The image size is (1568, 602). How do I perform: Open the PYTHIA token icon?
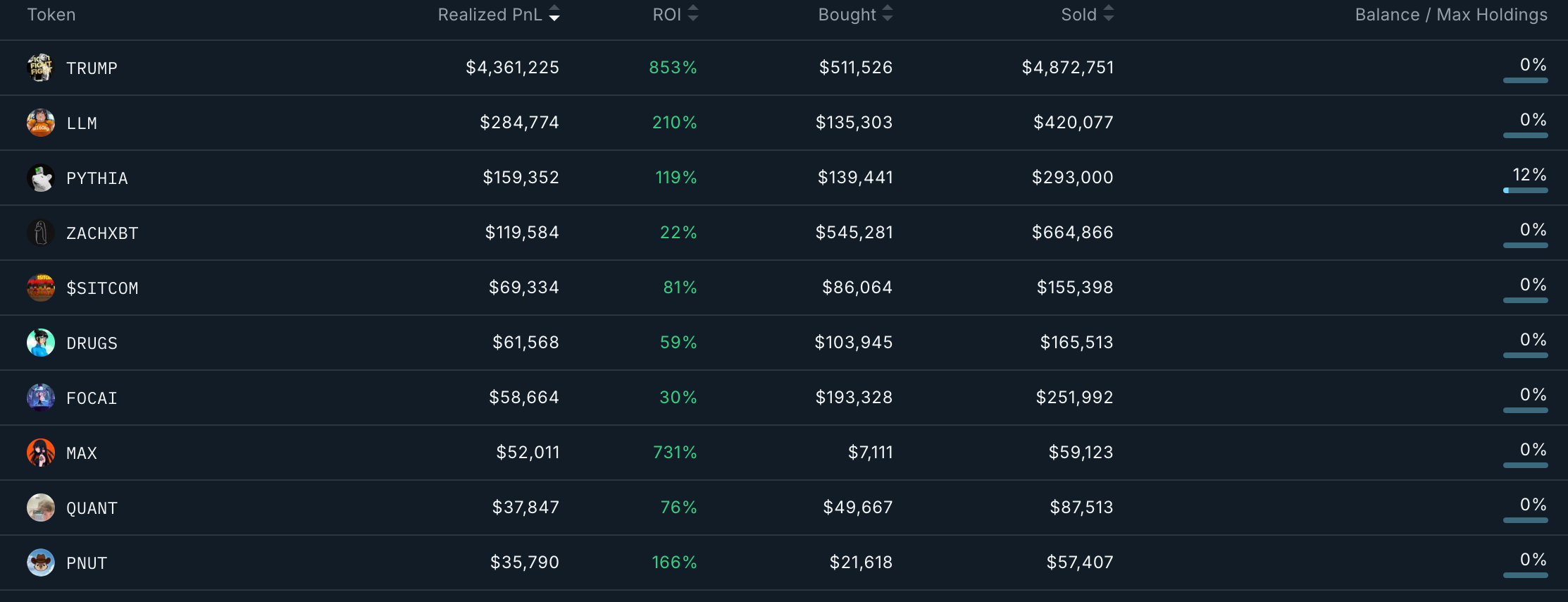point(40,178)
